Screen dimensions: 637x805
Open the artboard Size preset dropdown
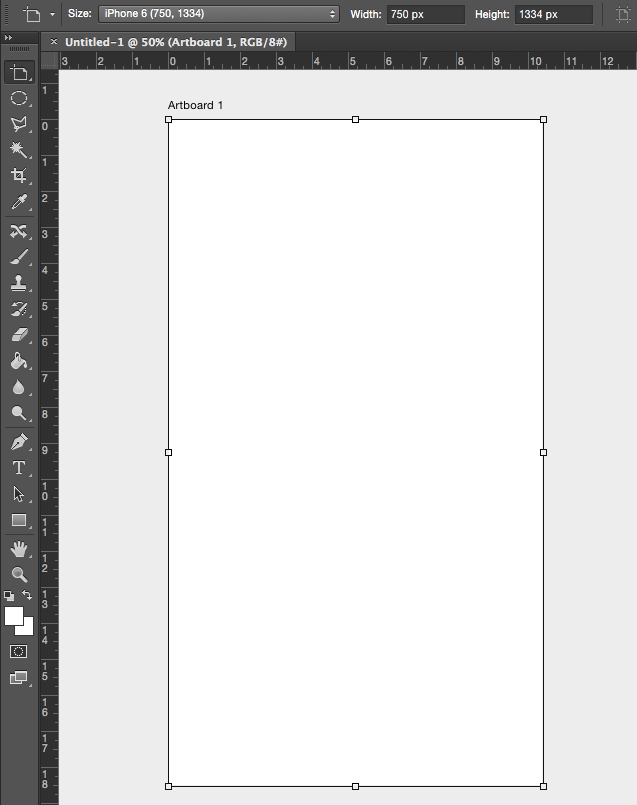[219, 14]
